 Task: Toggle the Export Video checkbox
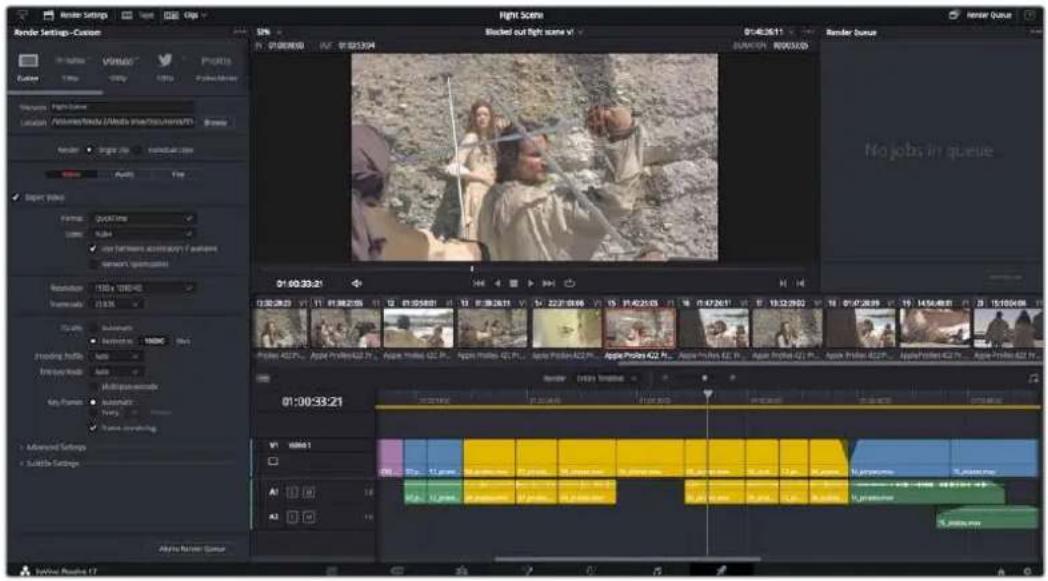(16, 197)
